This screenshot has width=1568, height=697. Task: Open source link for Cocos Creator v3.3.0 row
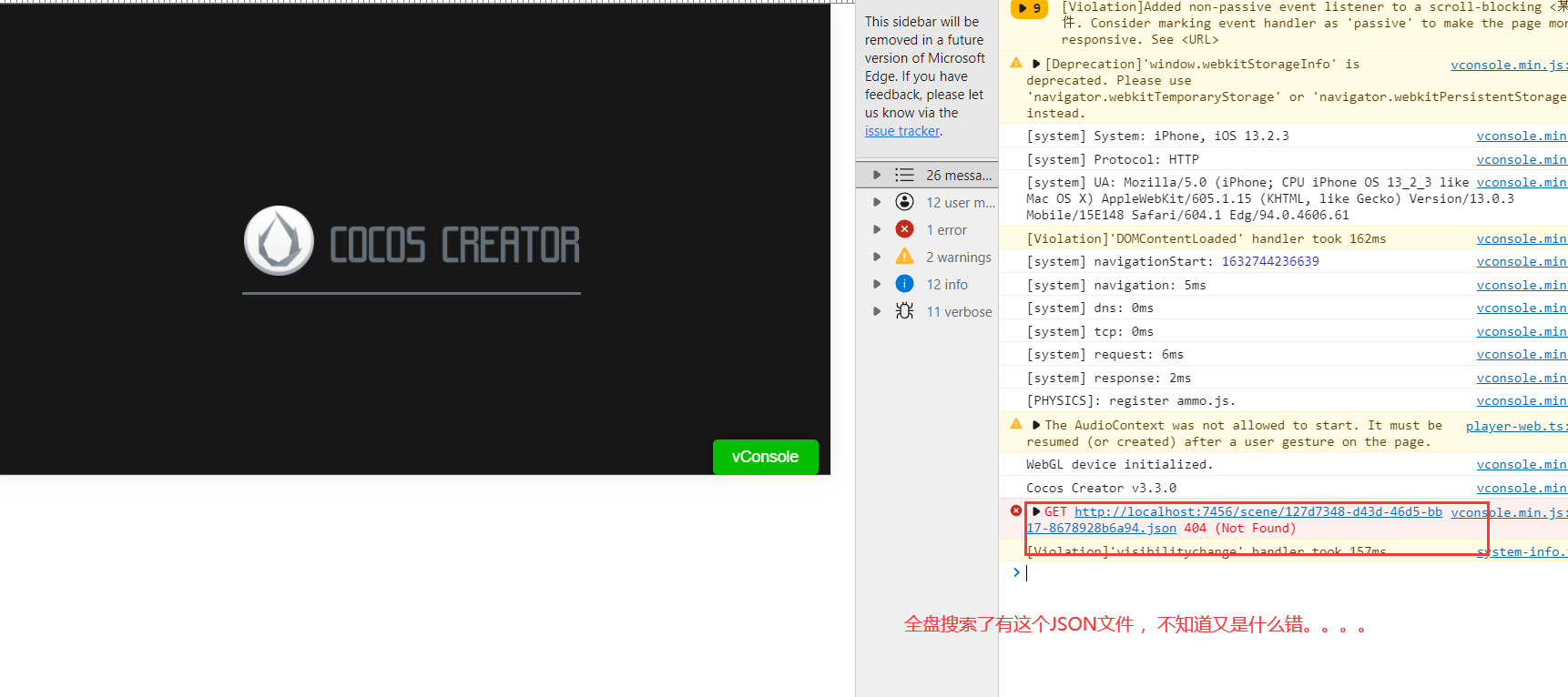1522,488
